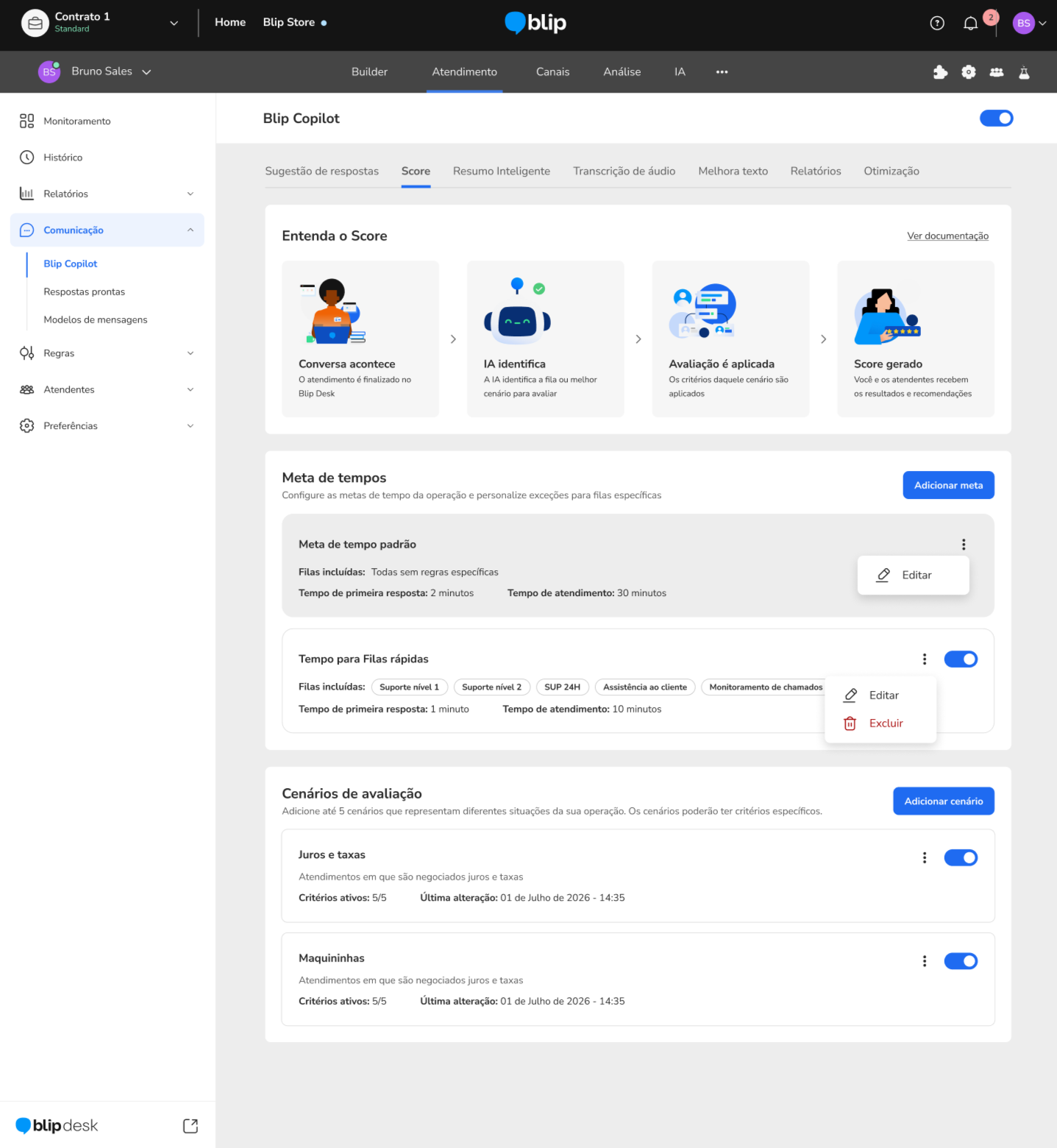Open three-dot menu for Maquininhas
The image size is (1057, 1148).
click(x=925, y=961)
